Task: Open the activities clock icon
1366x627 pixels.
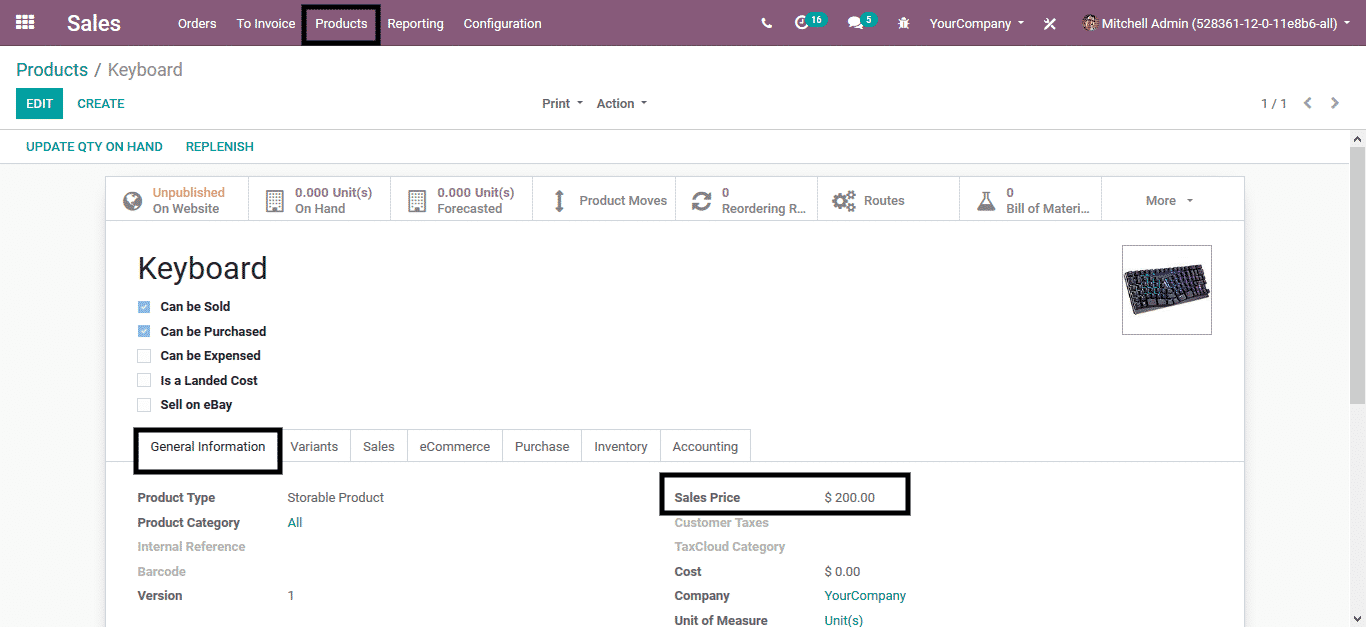Action: coord(802,23)
